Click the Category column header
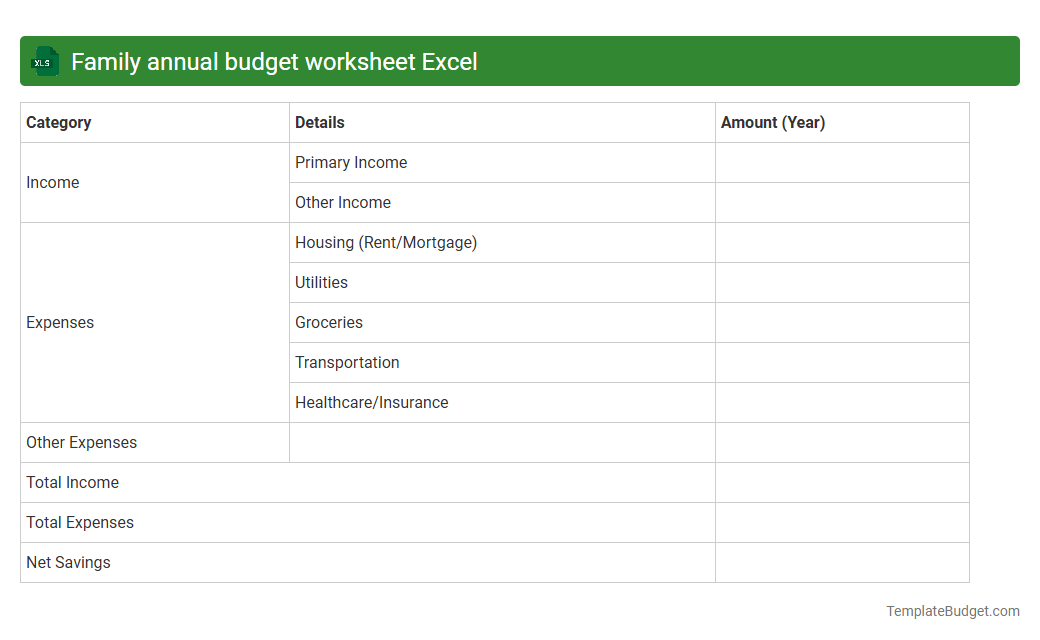Viewport: 1040px width, 640px height. 59,122
